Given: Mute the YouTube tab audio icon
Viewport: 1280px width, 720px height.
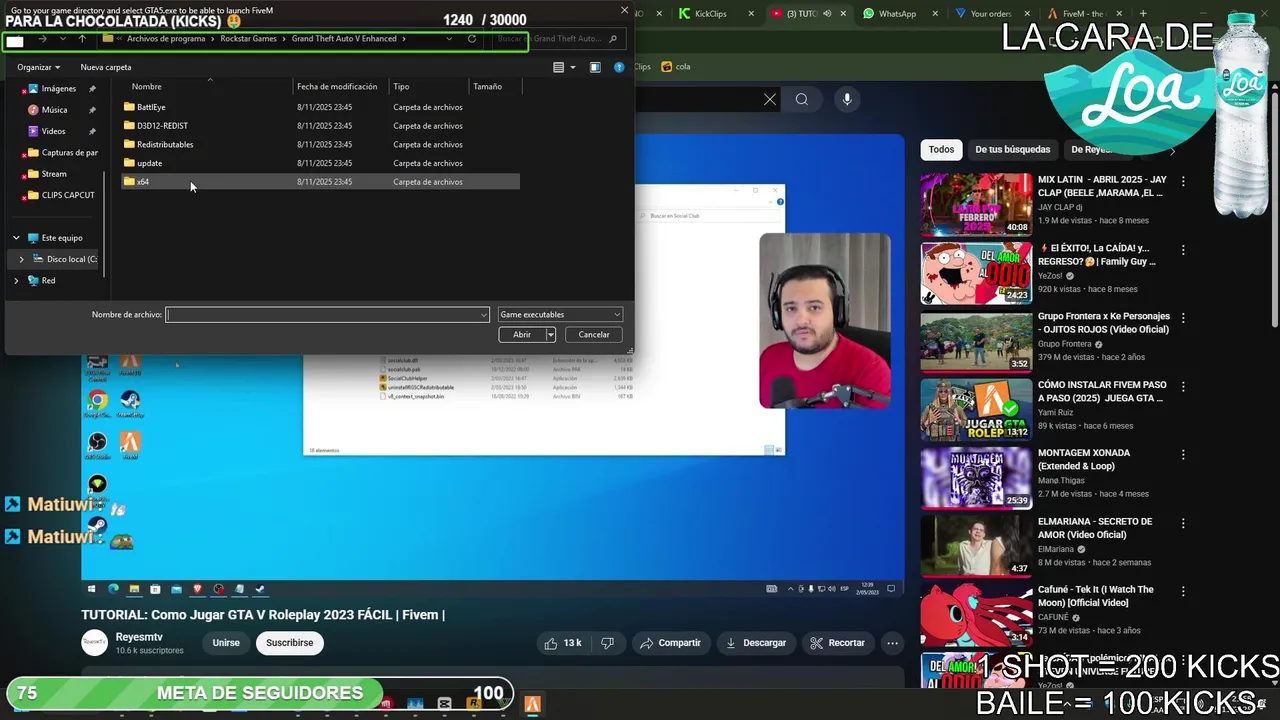Looking at the screenshot, I should coord(826,14).
